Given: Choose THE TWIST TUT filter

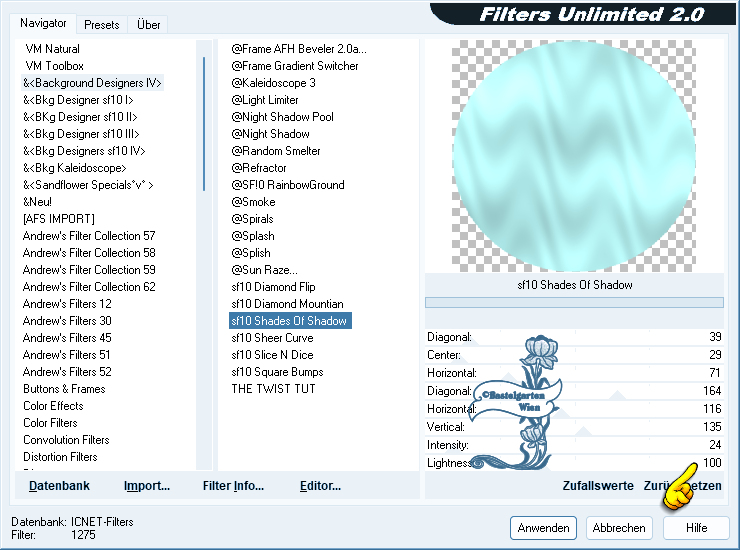Looking at the screenshot, I should coord(273,389).
